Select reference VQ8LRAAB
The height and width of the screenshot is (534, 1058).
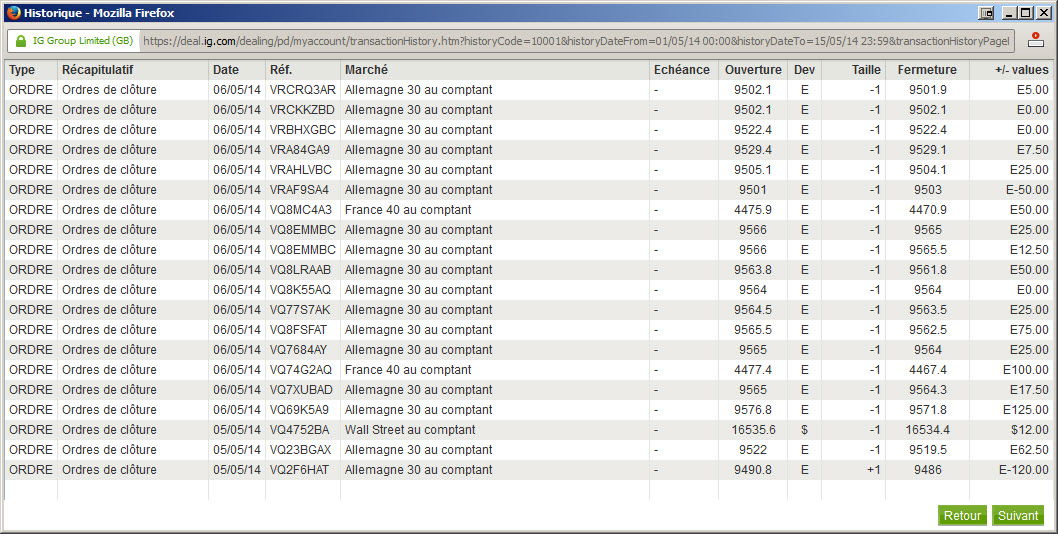click(300, 269)
